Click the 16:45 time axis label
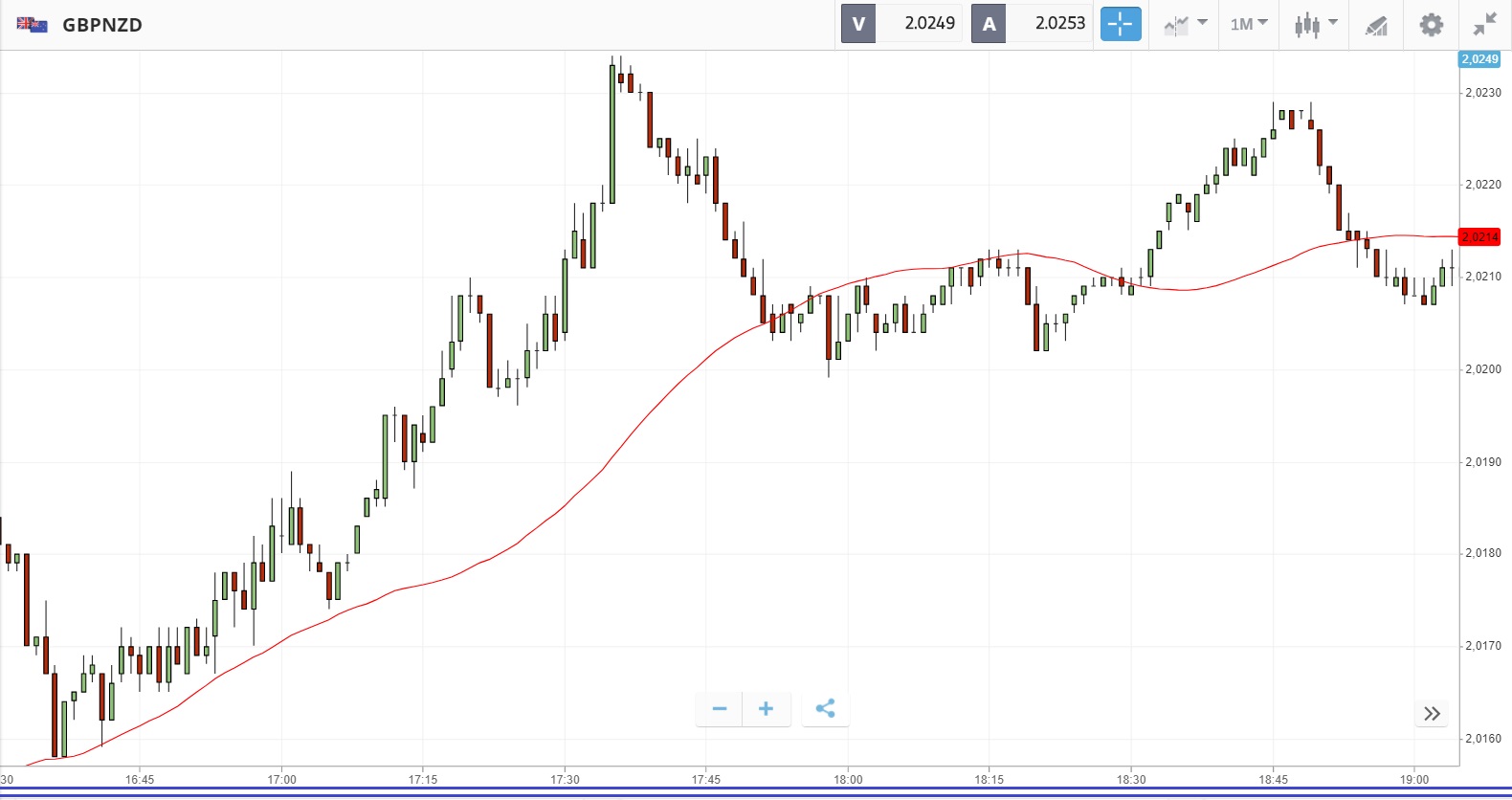Screen dimensions: 1512x800 140,780
